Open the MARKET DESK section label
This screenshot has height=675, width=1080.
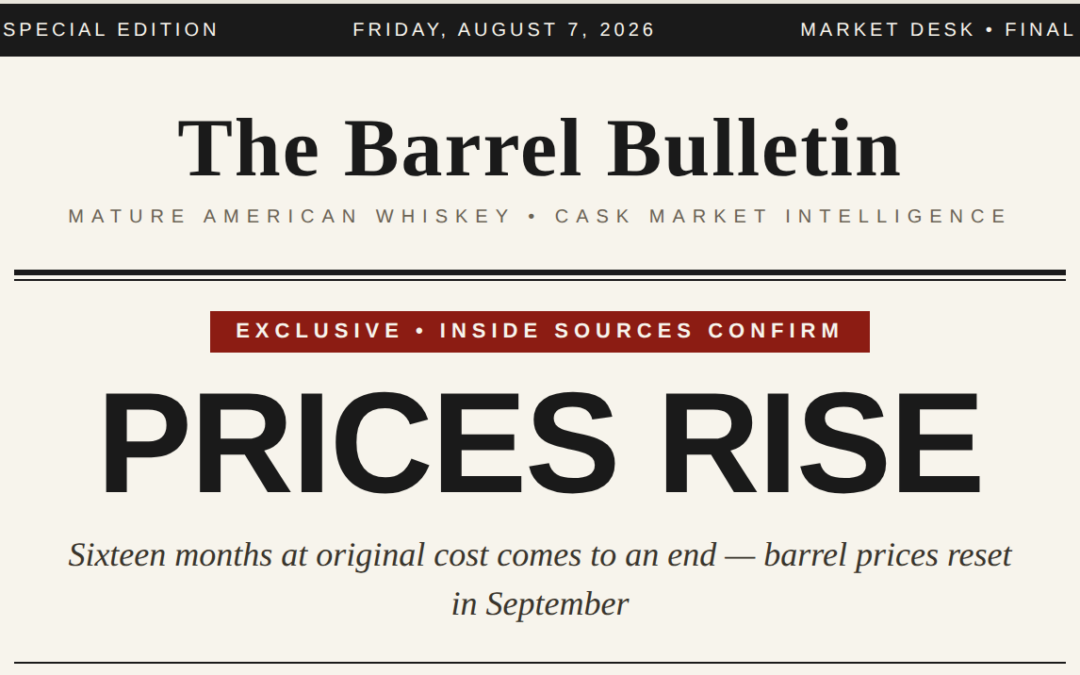(x=887, y=30)
